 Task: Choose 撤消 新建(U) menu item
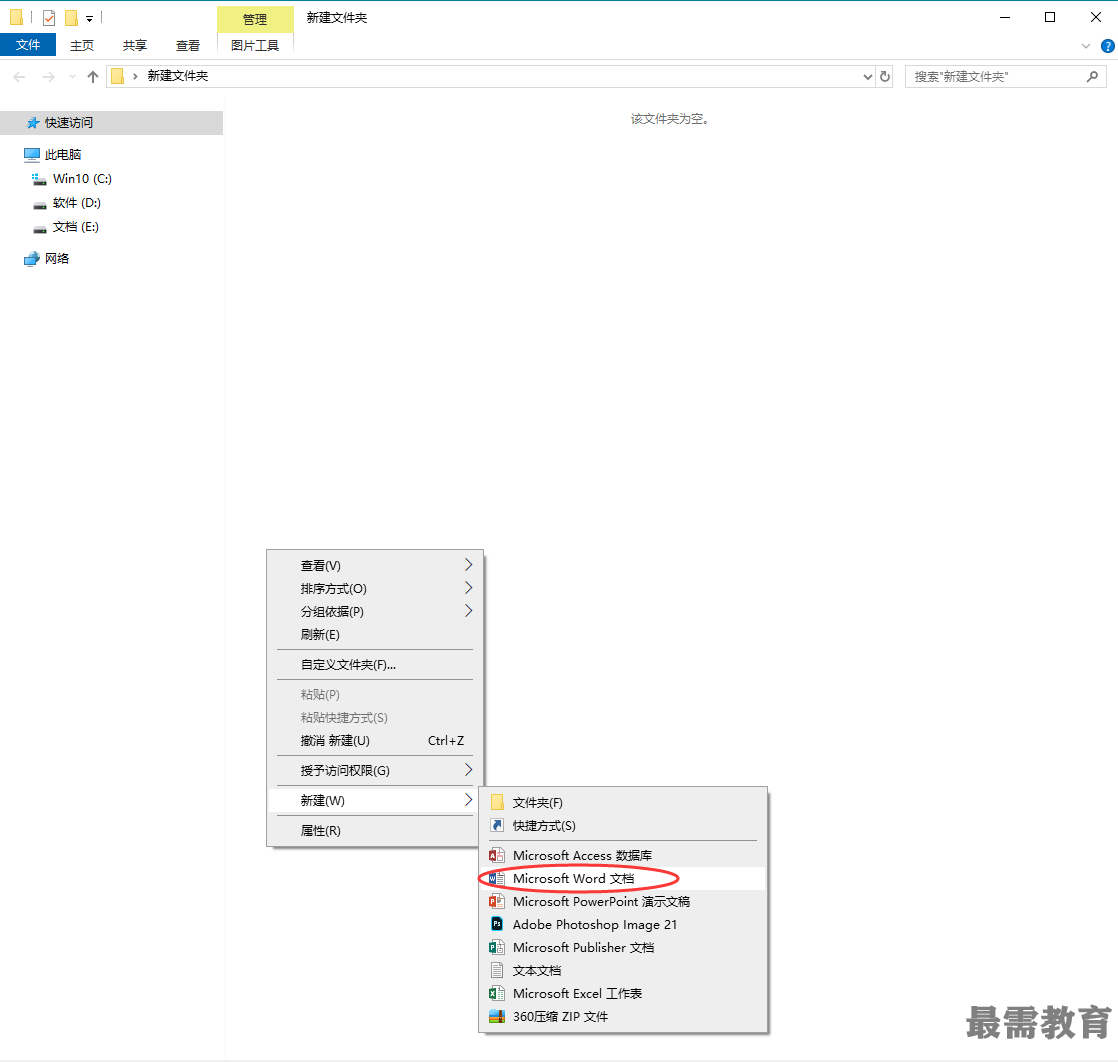tap(374, 740)
